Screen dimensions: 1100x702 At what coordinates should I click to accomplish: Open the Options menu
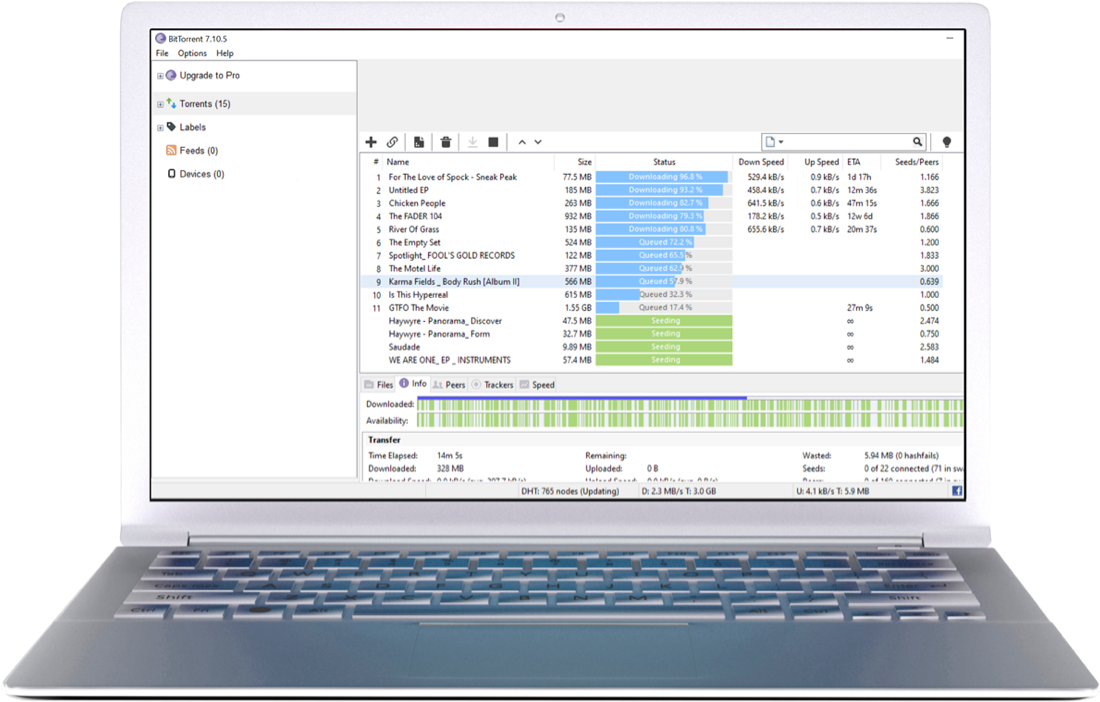pos(191,53)
